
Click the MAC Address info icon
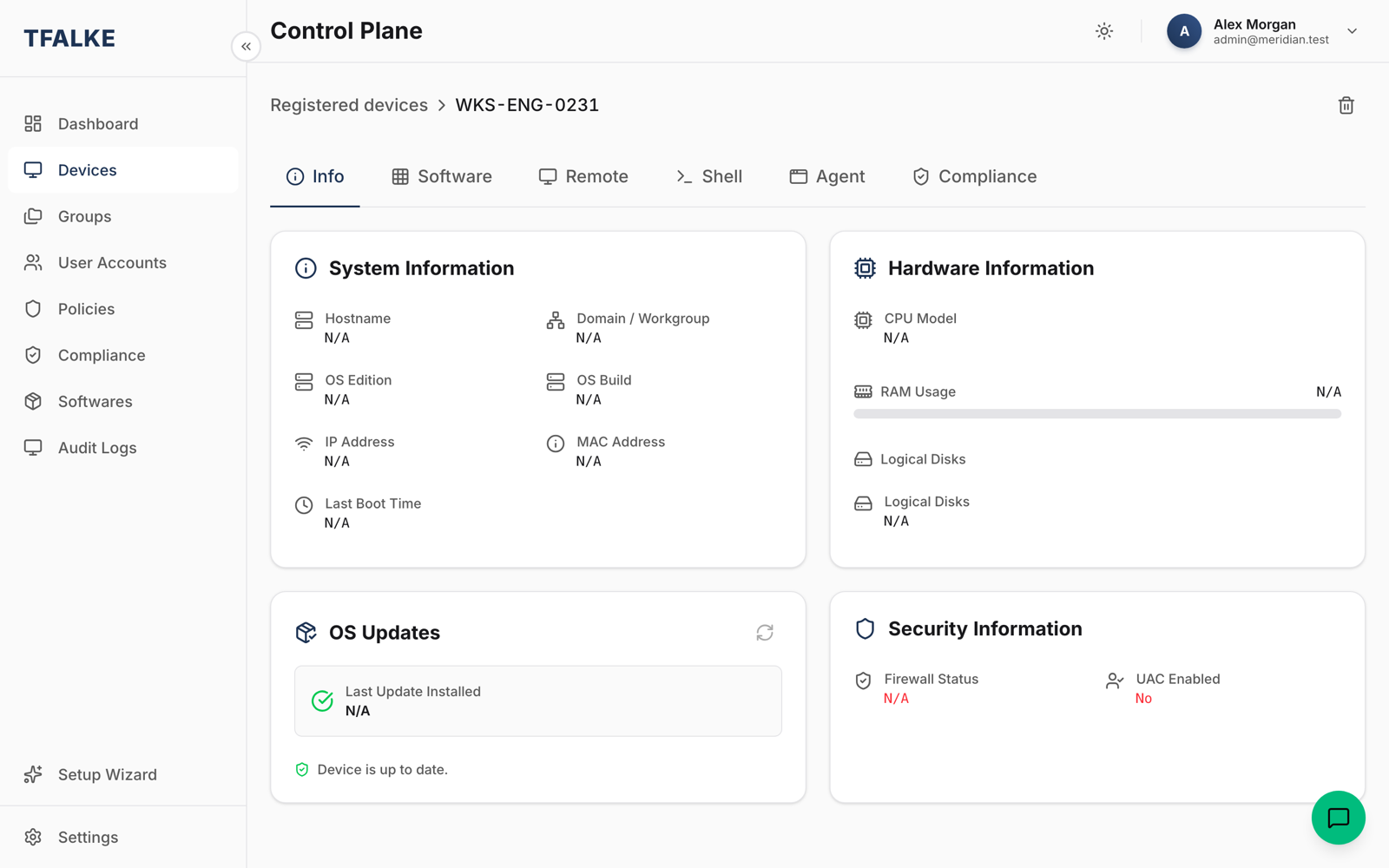(x=556, y=444)
